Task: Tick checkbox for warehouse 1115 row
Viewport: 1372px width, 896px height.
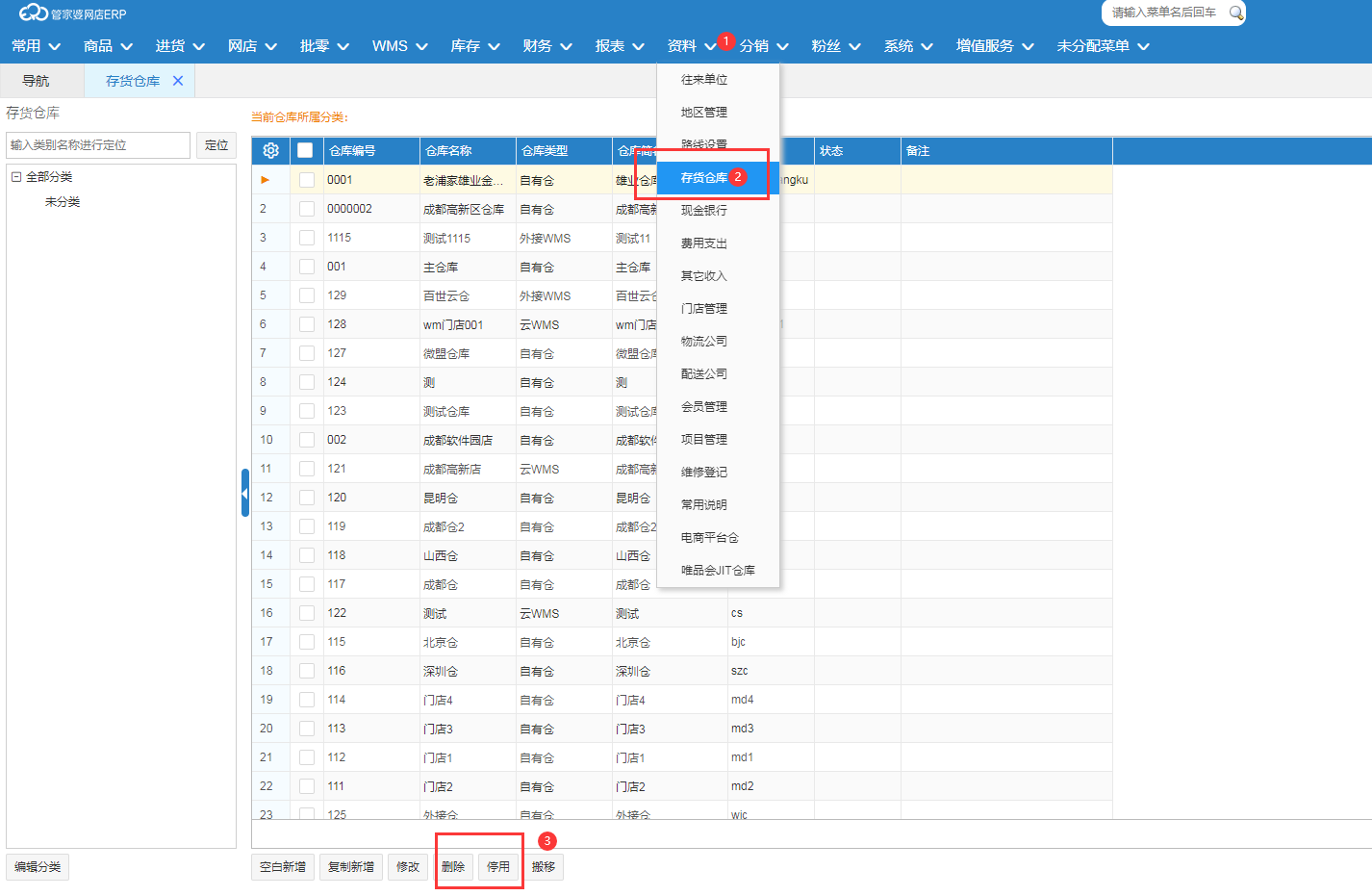Action: (x=306, y=238)
